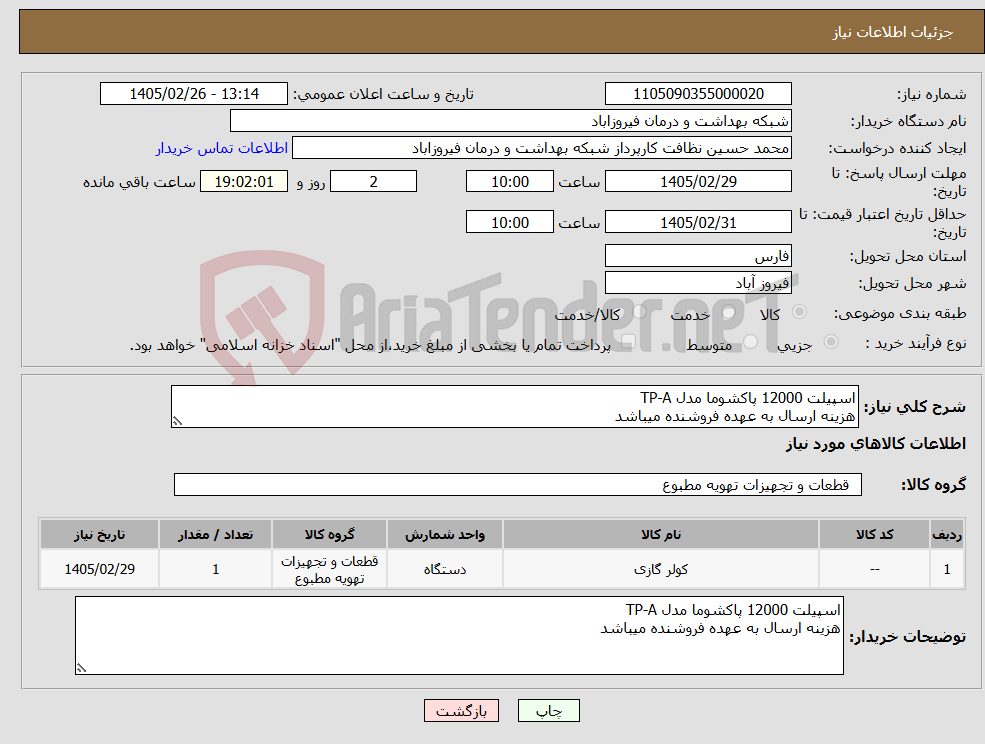985x744 pixels.
Task: Click the کولر گازی item name cell
Action: pos(661,569)
